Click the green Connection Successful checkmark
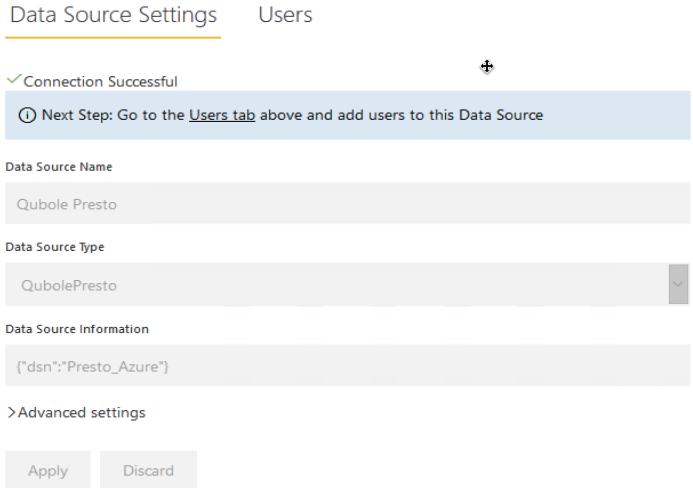 click(14, 80)
